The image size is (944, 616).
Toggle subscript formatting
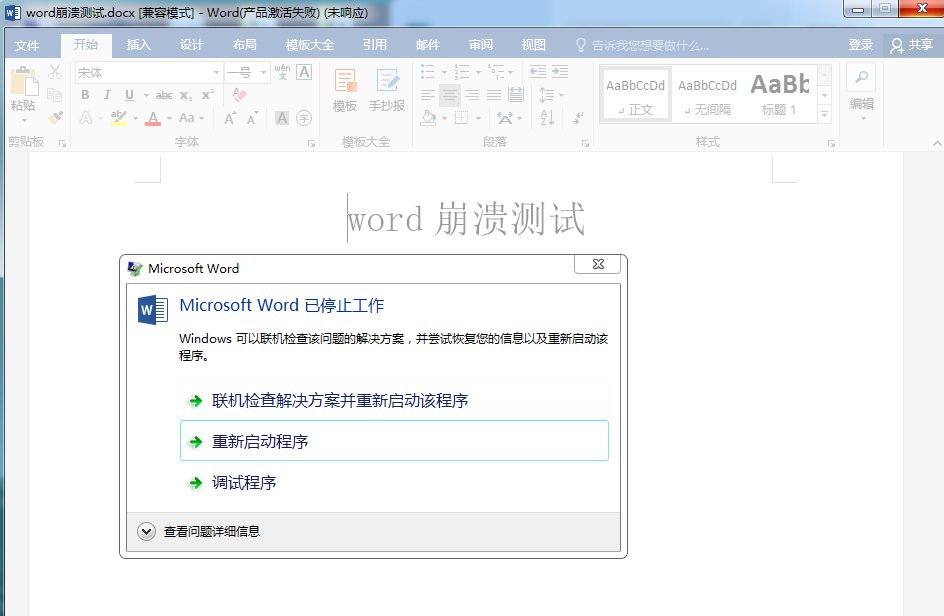187,95
